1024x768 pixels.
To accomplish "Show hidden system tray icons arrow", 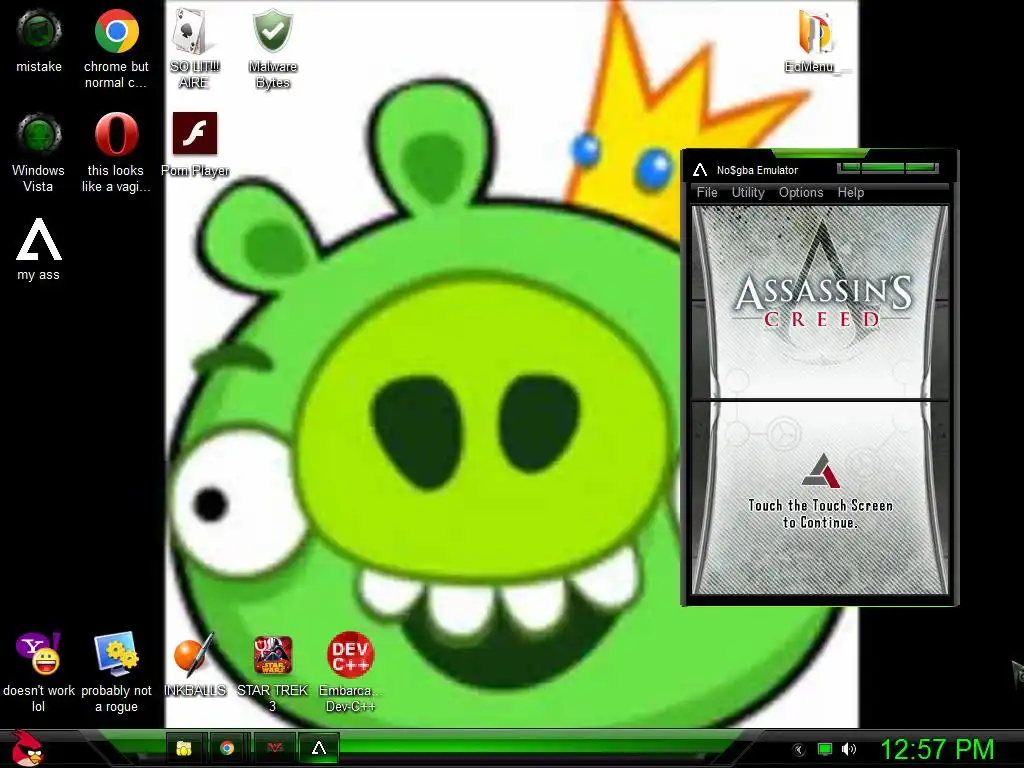I will [799, 750].
